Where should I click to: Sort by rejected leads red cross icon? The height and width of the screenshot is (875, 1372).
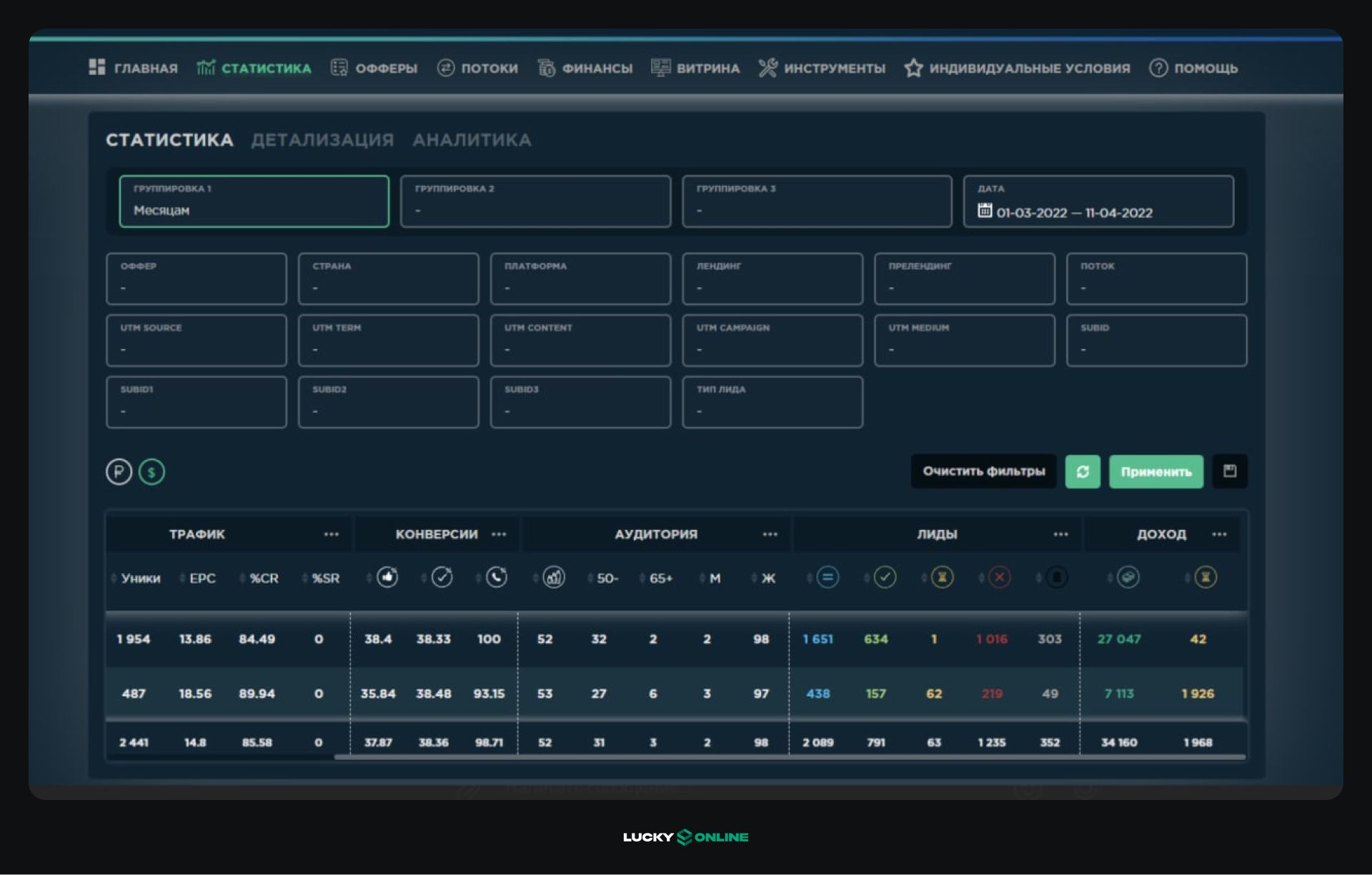999,577
